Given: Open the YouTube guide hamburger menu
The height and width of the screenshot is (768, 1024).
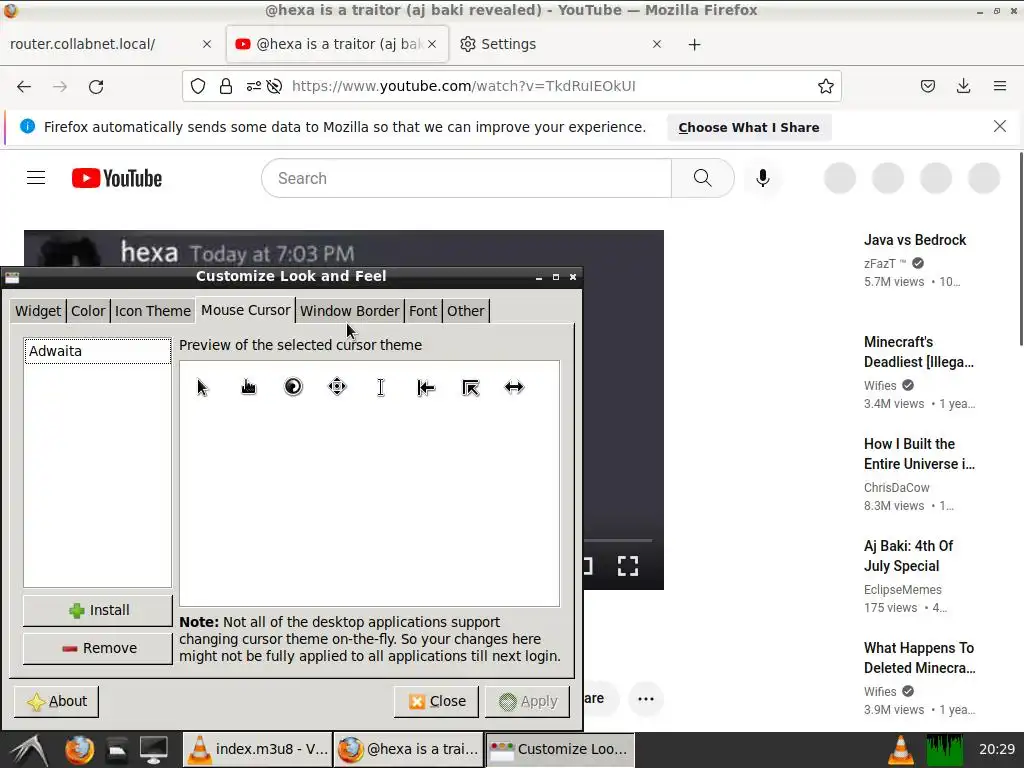Looking at the screenshot, I should click(36, 178).
